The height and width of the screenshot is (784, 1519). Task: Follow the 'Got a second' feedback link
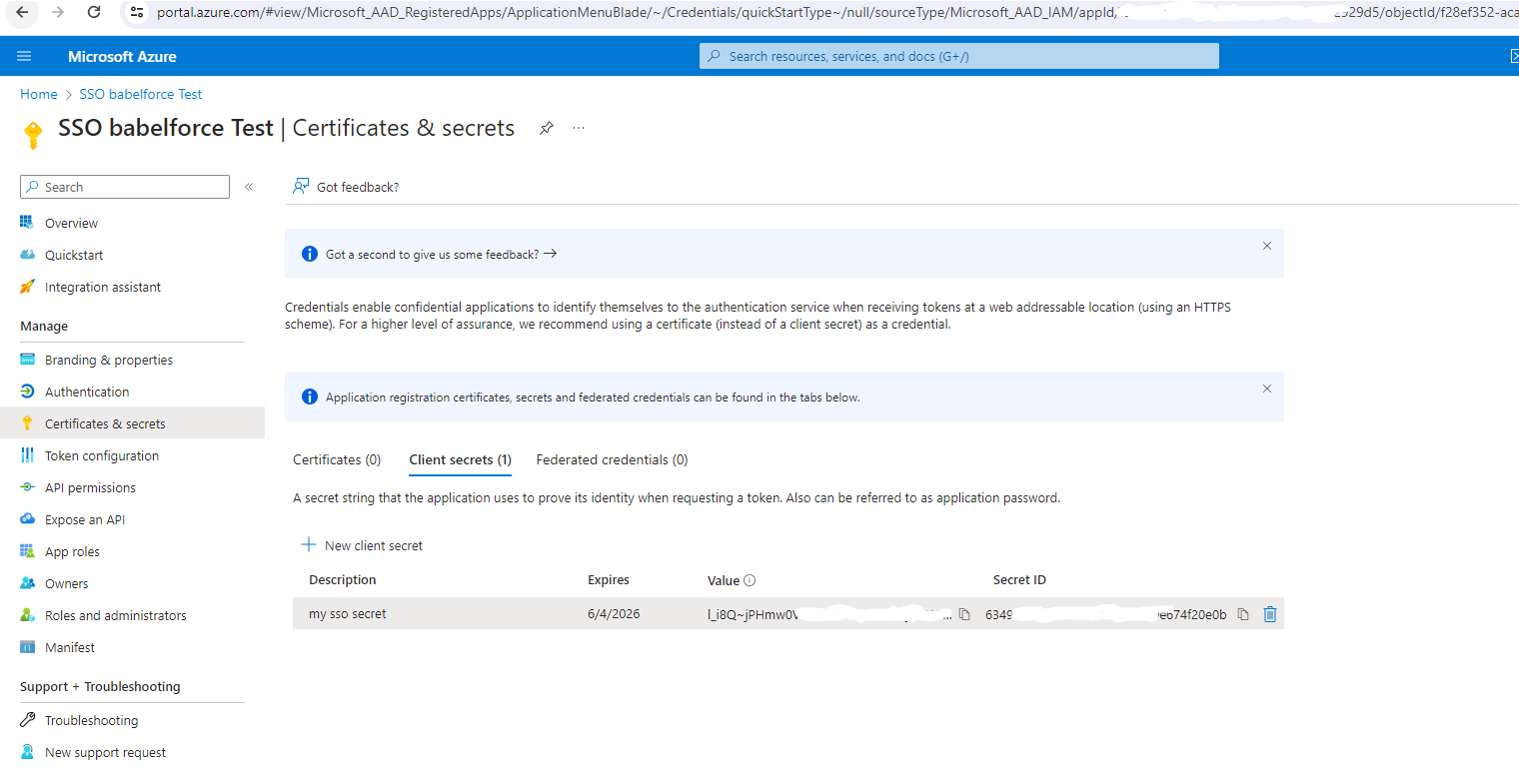click(x=441, y=255)
